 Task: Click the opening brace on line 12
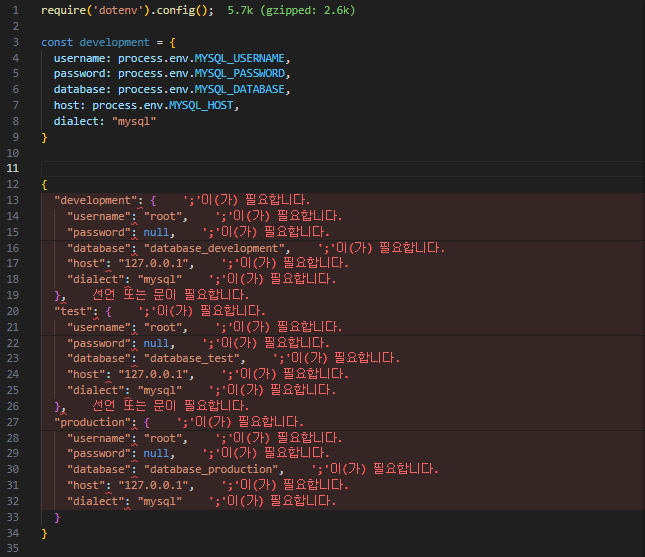coord(44,185)
